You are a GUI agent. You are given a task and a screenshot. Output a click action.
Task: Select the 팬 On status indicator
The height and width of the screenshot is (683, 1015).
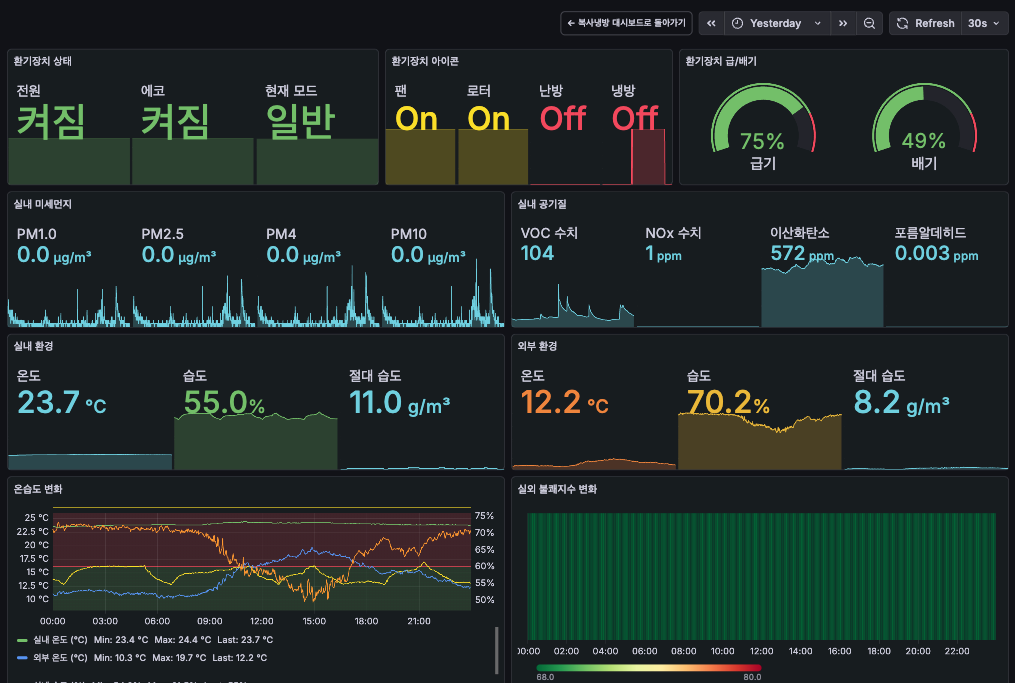click(x=417, y=119)
